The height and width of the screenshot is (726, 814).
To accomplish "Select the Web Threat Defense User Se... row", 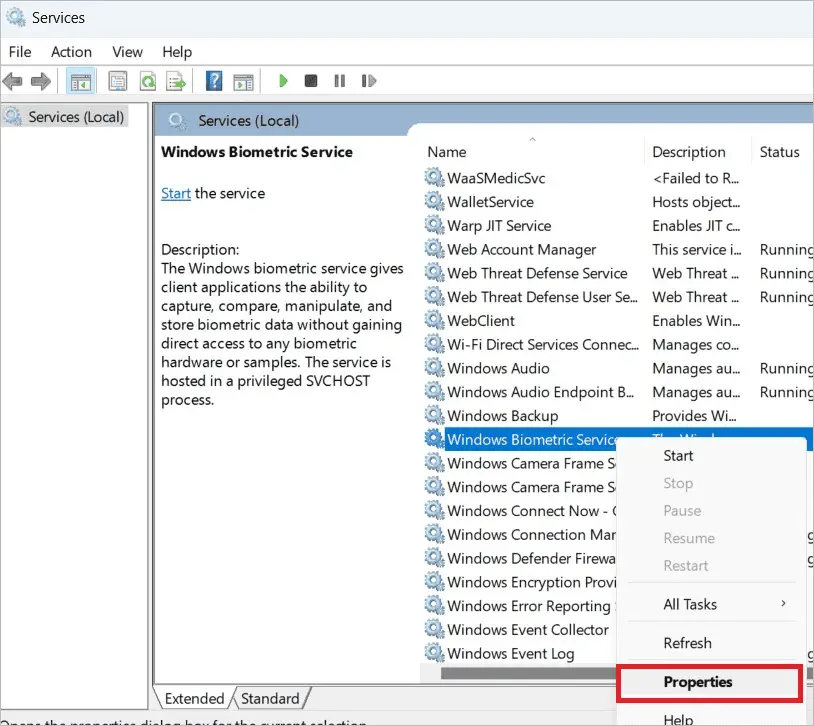I will [618, 297].
